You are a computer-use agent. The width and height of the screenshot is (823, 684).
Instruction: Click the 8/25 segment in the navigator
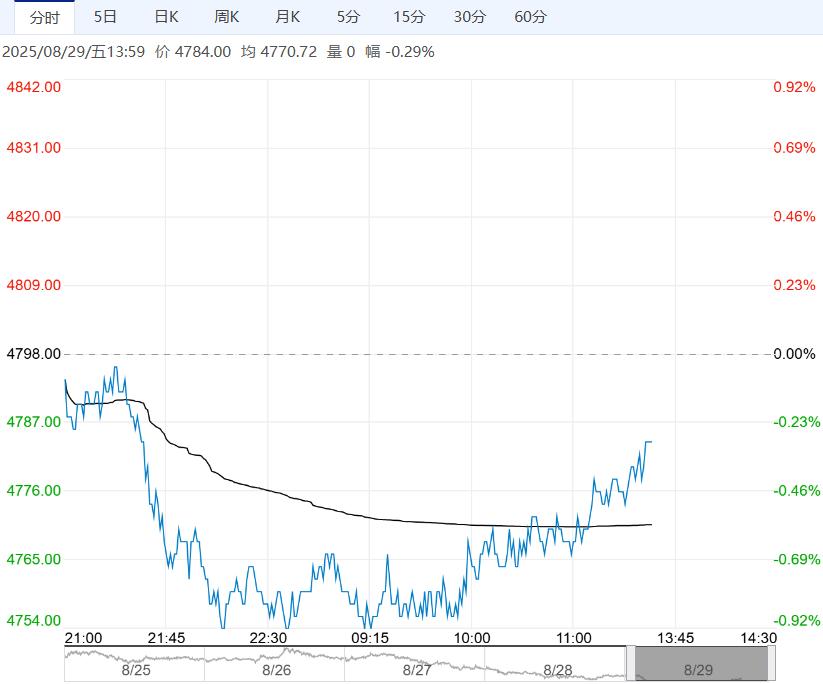135,664
